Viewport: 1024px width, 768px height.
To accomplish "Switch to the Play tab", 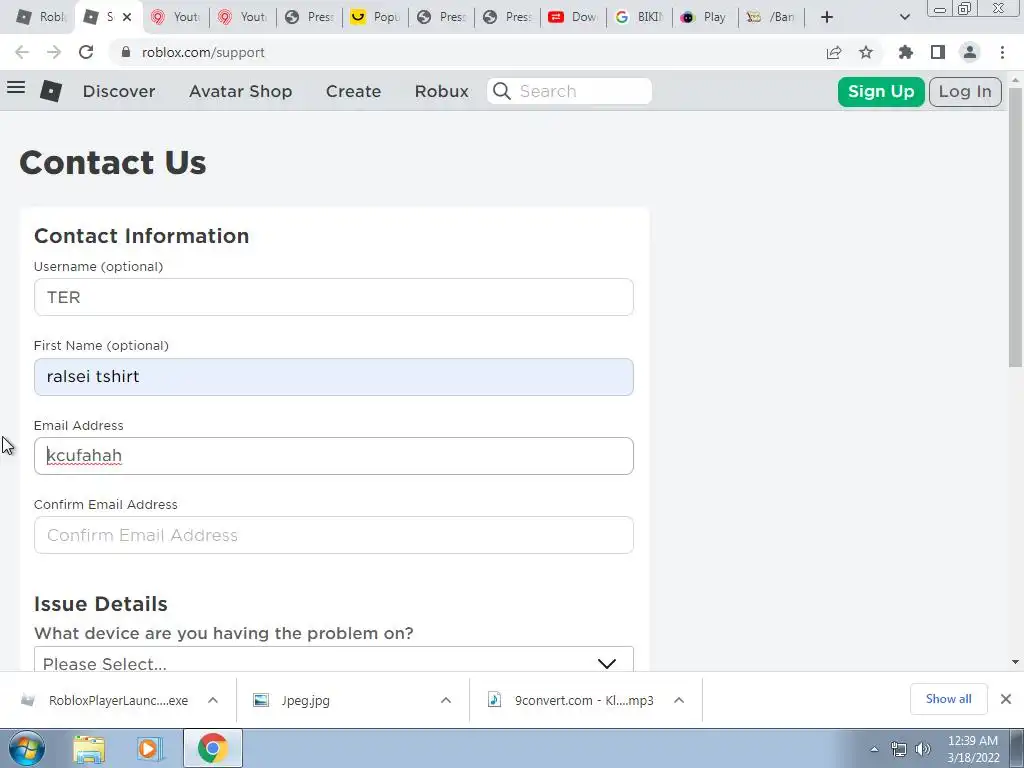I will 707,17.
